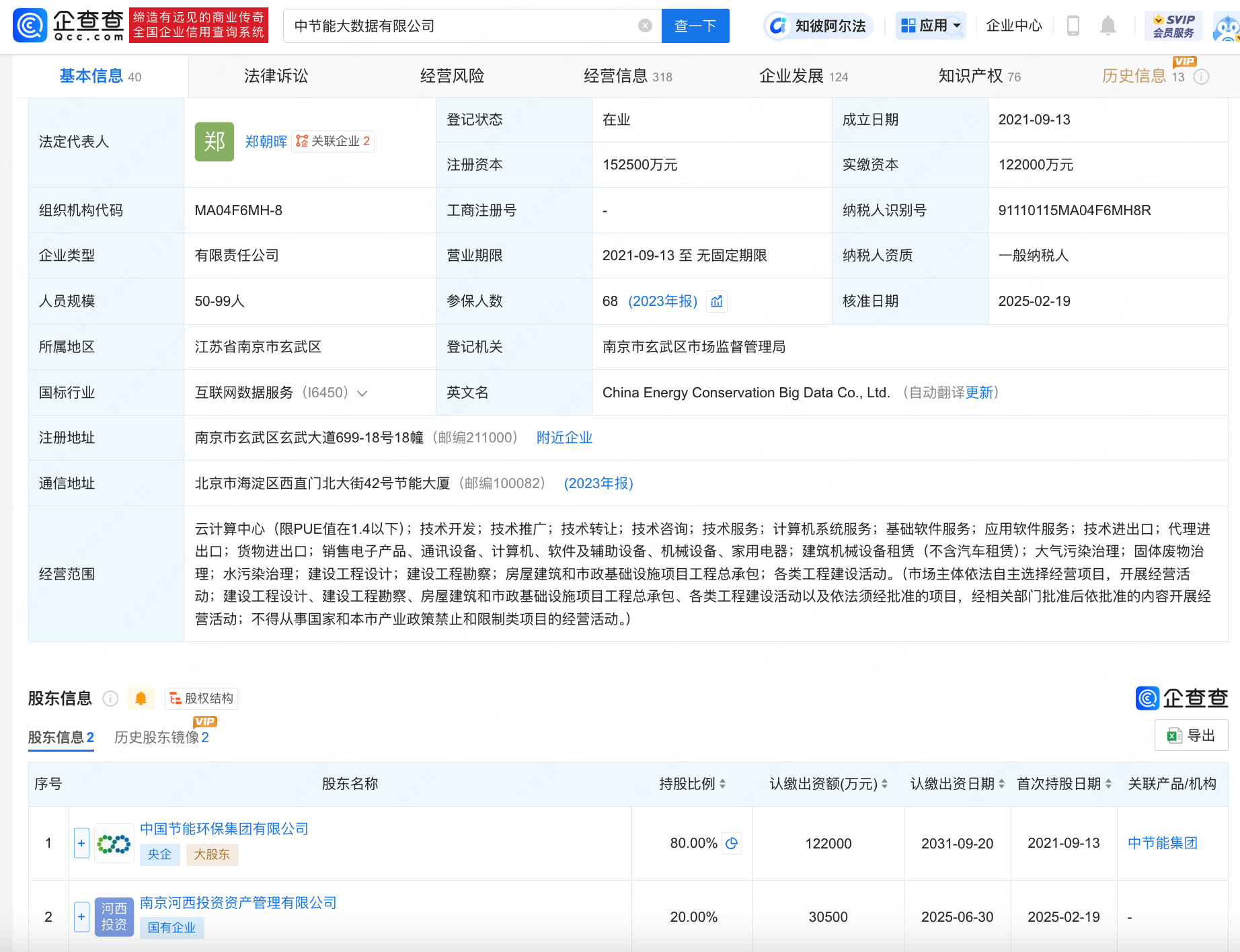
Task: View the 80.00% shareholding pie chart icon
Action: (732, 843)
